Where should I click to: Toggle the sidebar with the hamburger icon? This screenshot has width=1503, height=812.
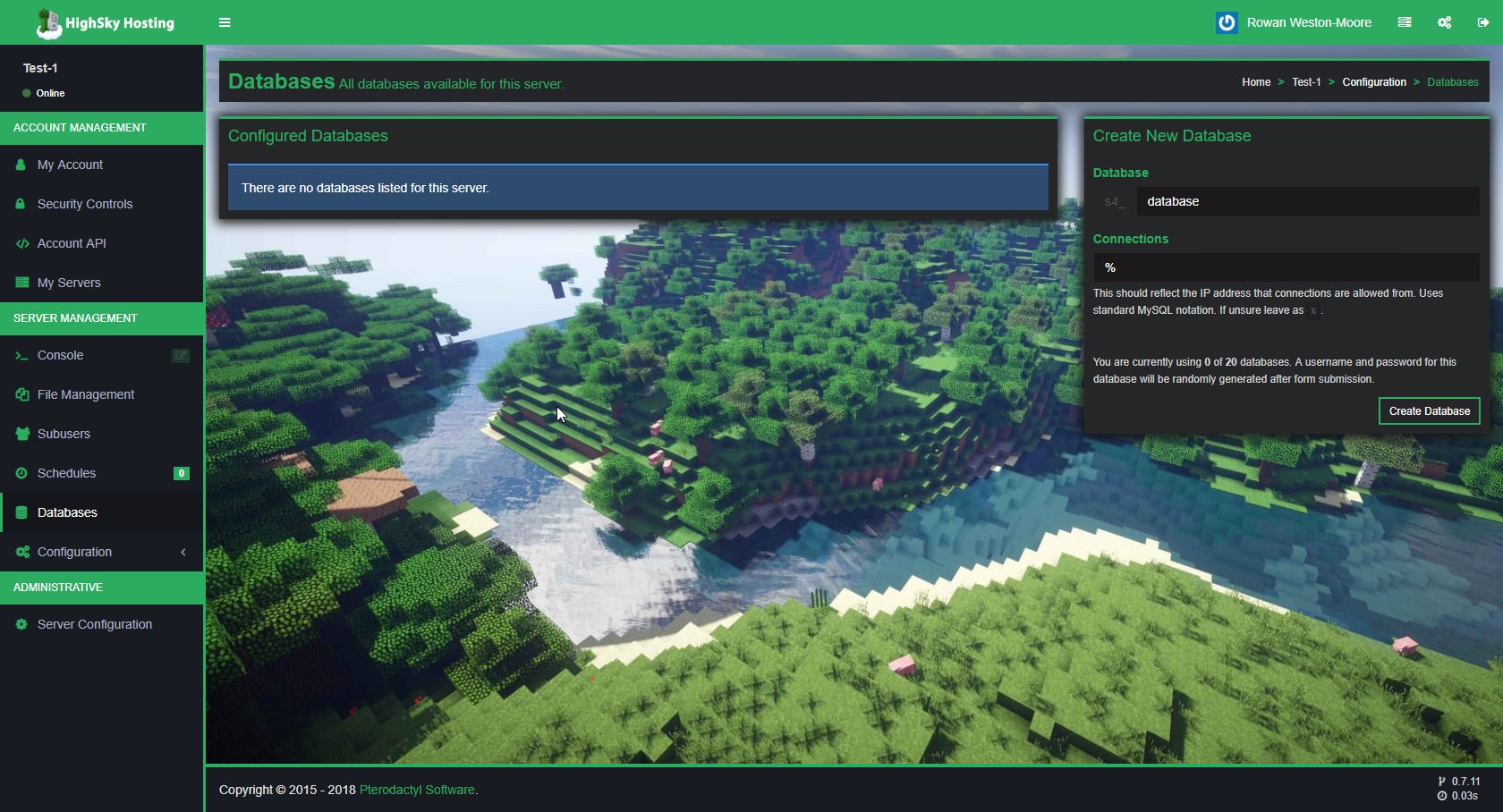pos(225,22)
